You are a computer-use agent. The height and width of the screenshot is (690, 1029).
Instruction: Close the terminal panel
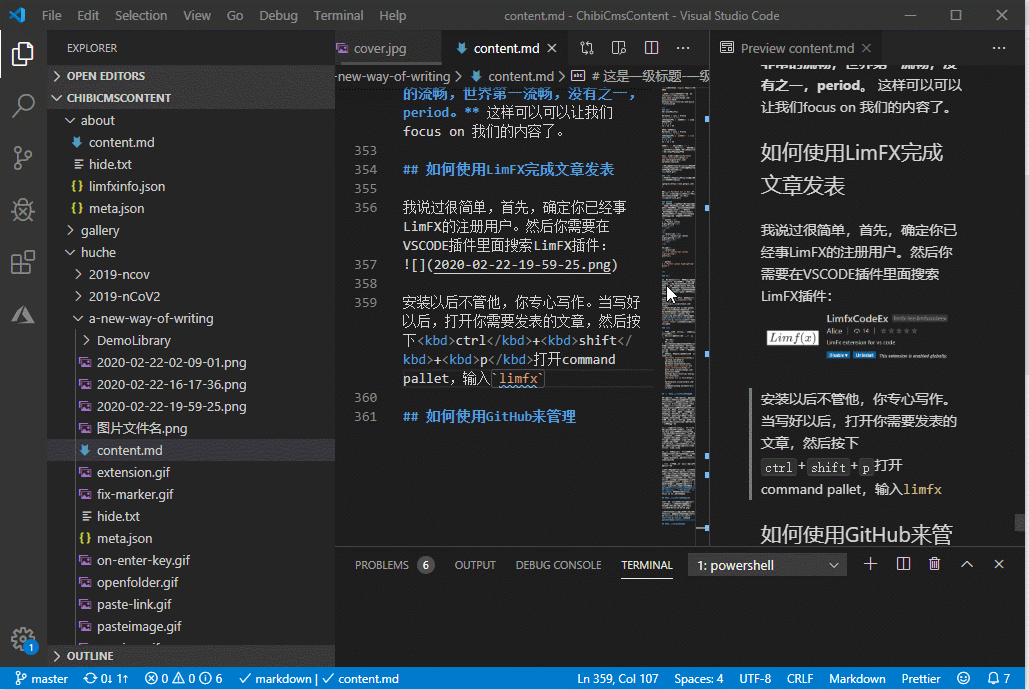999,564
